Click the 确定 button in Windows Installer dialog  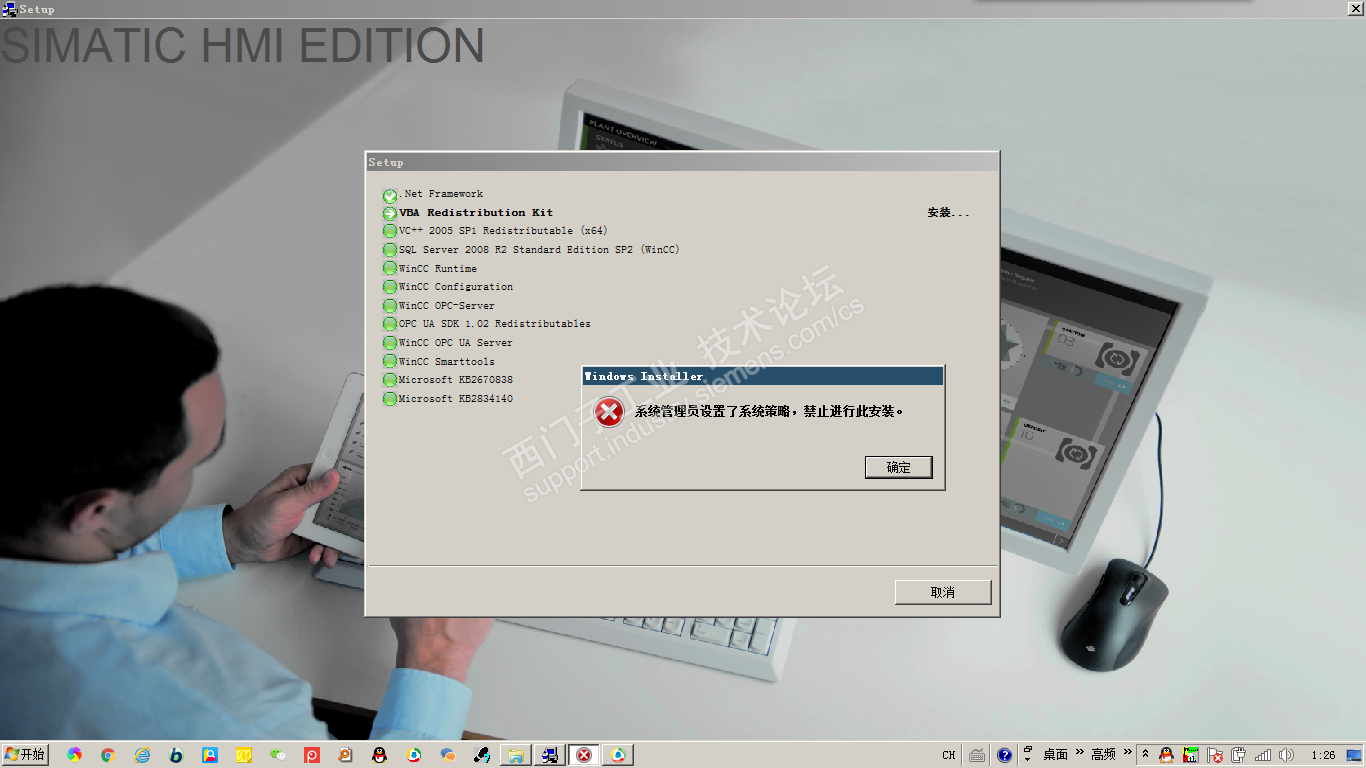click(x=898, y=467)
